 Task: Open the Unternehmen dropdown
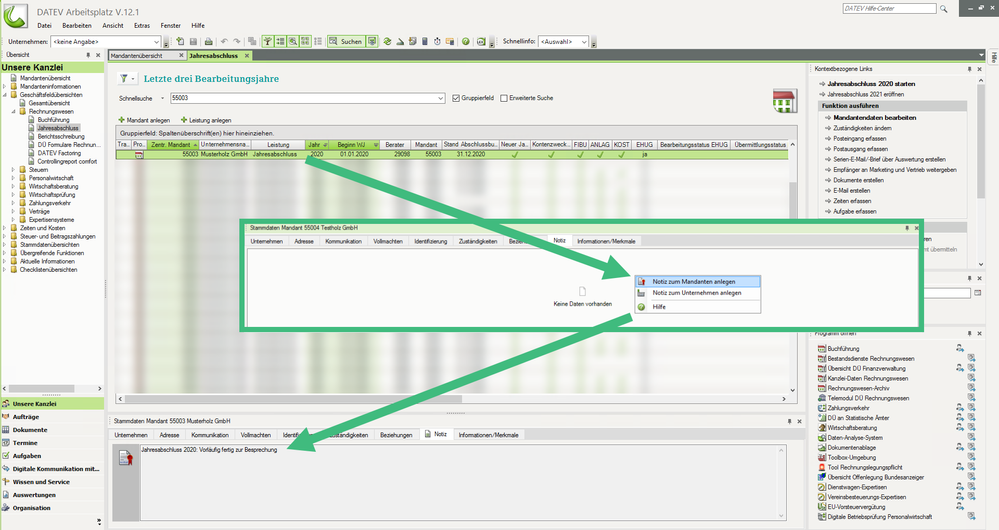point(162,42)
